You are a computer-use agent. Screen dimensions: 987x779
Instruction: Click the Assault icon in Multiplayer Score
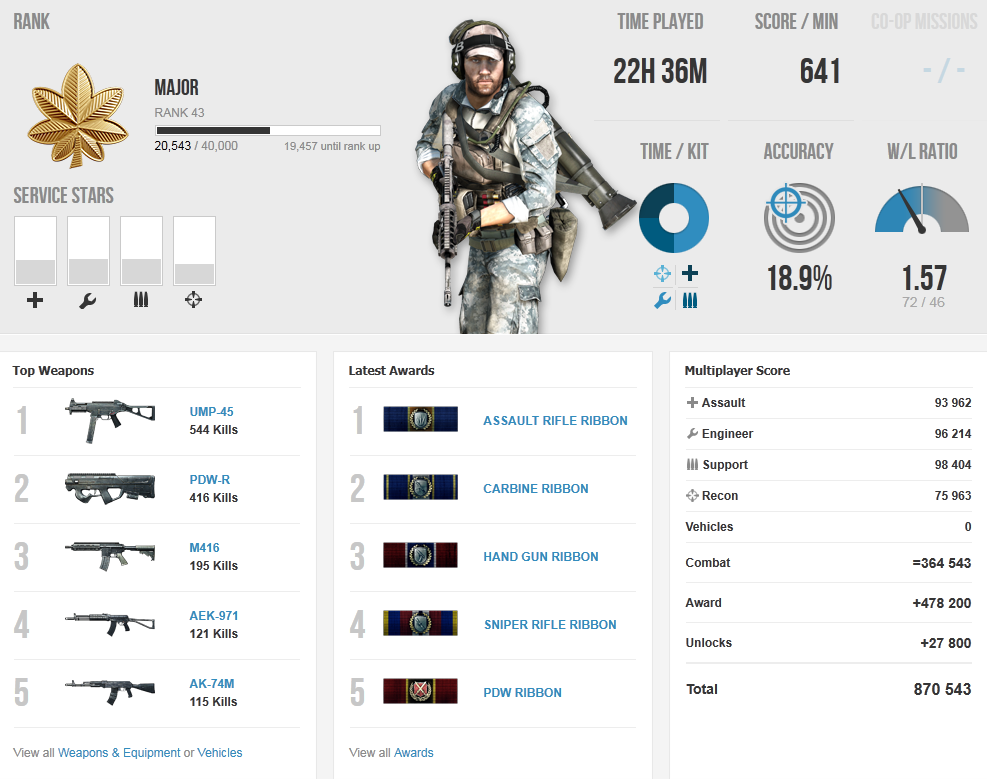coord(692,403)
